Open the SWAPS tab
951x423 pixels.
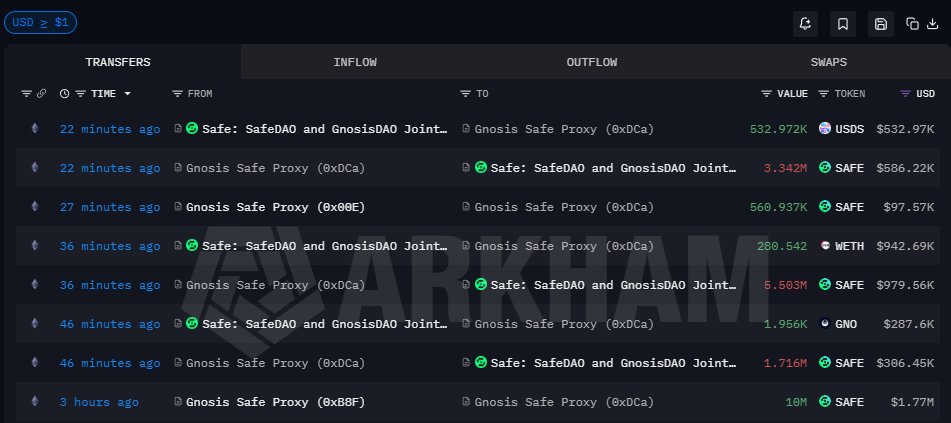828,62
